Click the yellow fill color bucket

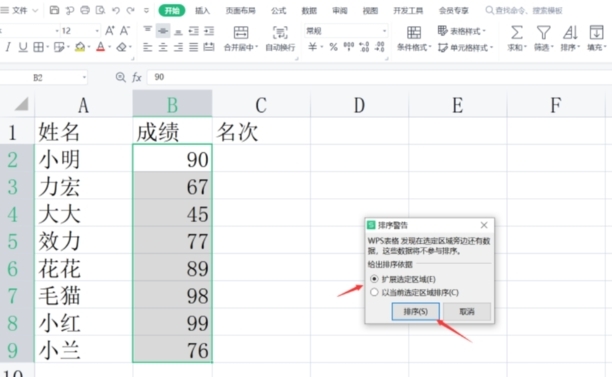pos(80,47)
